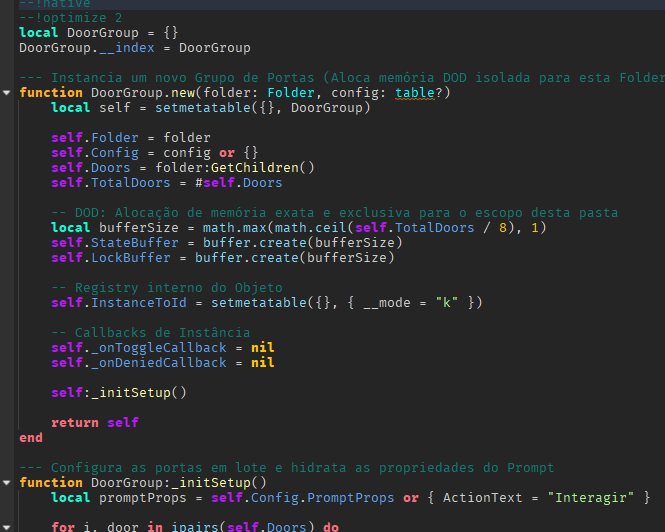
Task: Click 'self:_initSetup()' call line
Action: tap(119, 393)
